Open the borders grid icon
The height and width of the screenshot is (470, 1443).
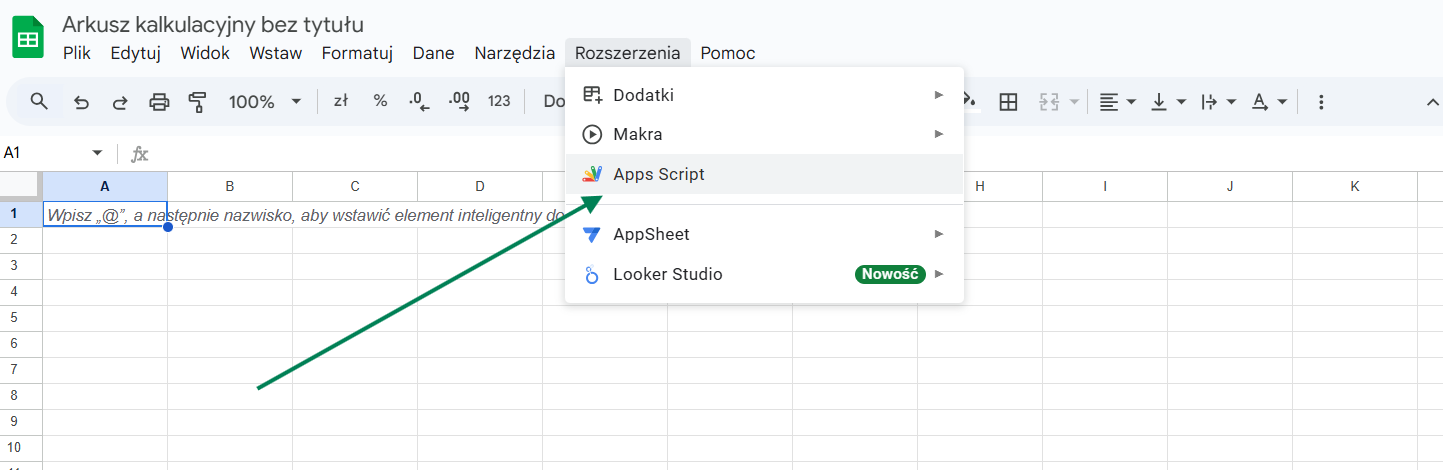tap(1008, 101)
